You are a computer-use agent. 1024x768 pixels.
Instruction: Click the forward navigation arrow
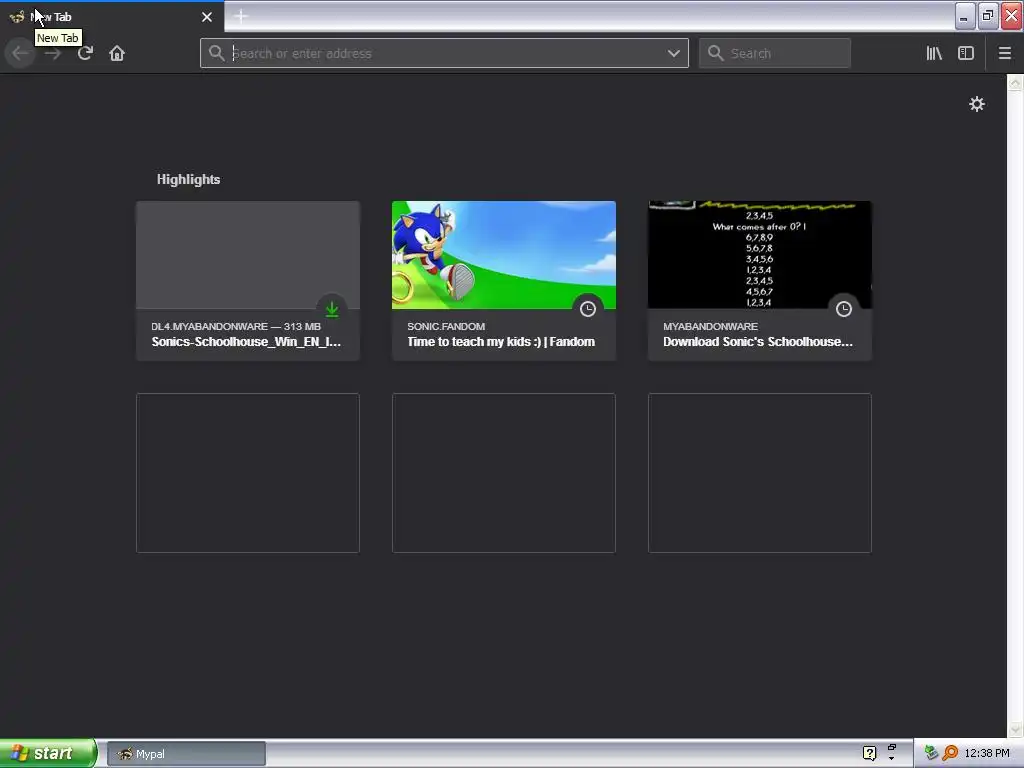coord(53,54)
